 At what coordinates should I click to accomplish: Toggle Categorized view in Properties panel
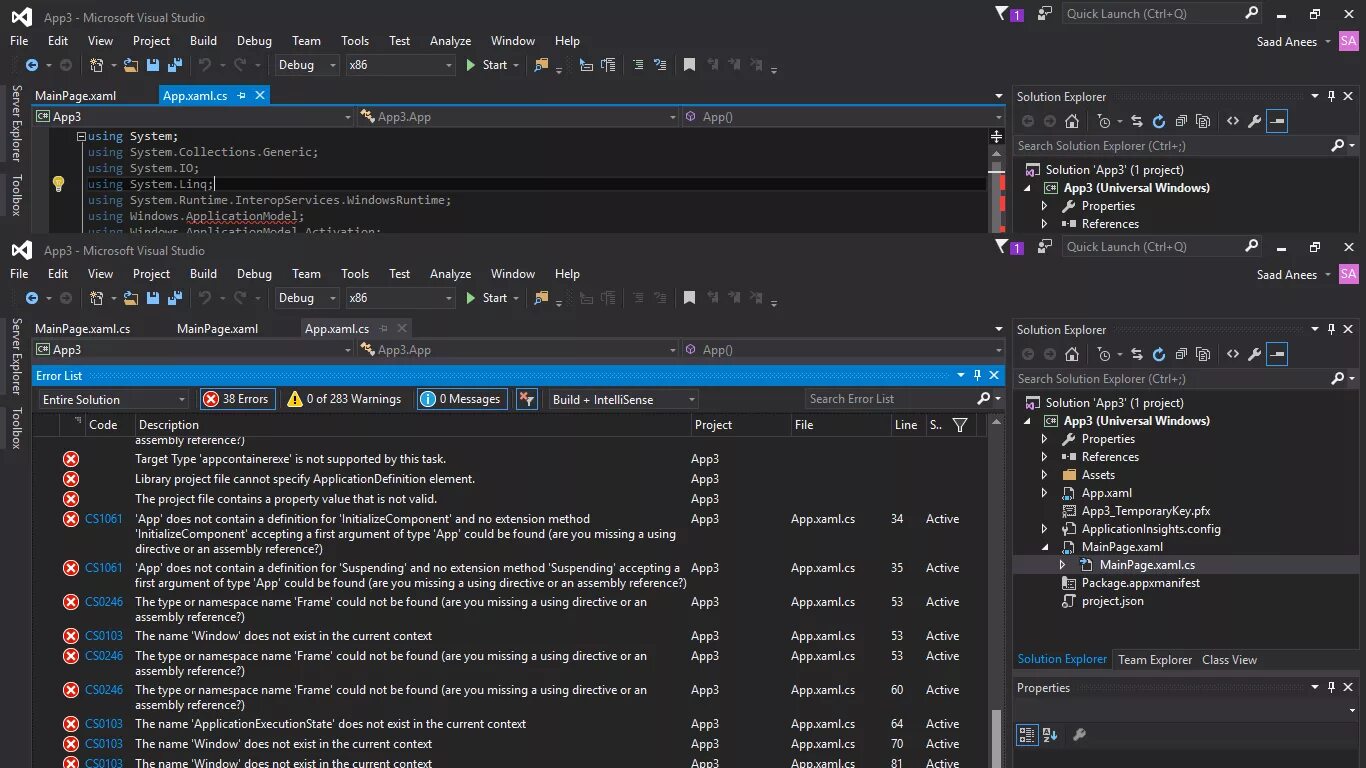(x=1027, y=735)
